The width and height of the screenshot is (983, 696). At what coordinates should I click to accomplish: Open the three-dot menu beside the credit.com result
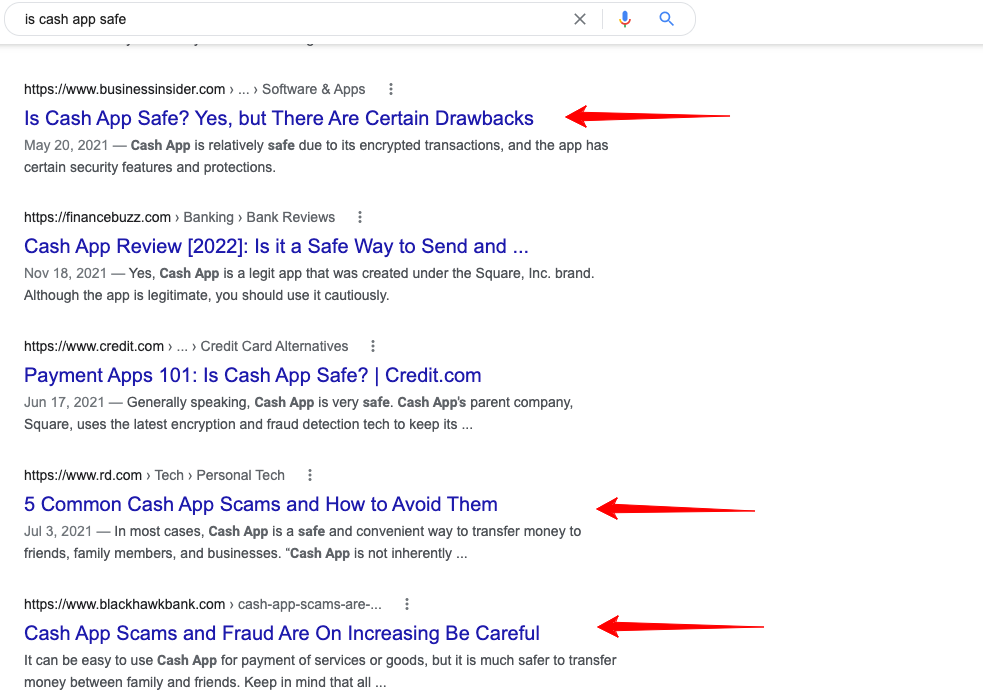[373, 346]
